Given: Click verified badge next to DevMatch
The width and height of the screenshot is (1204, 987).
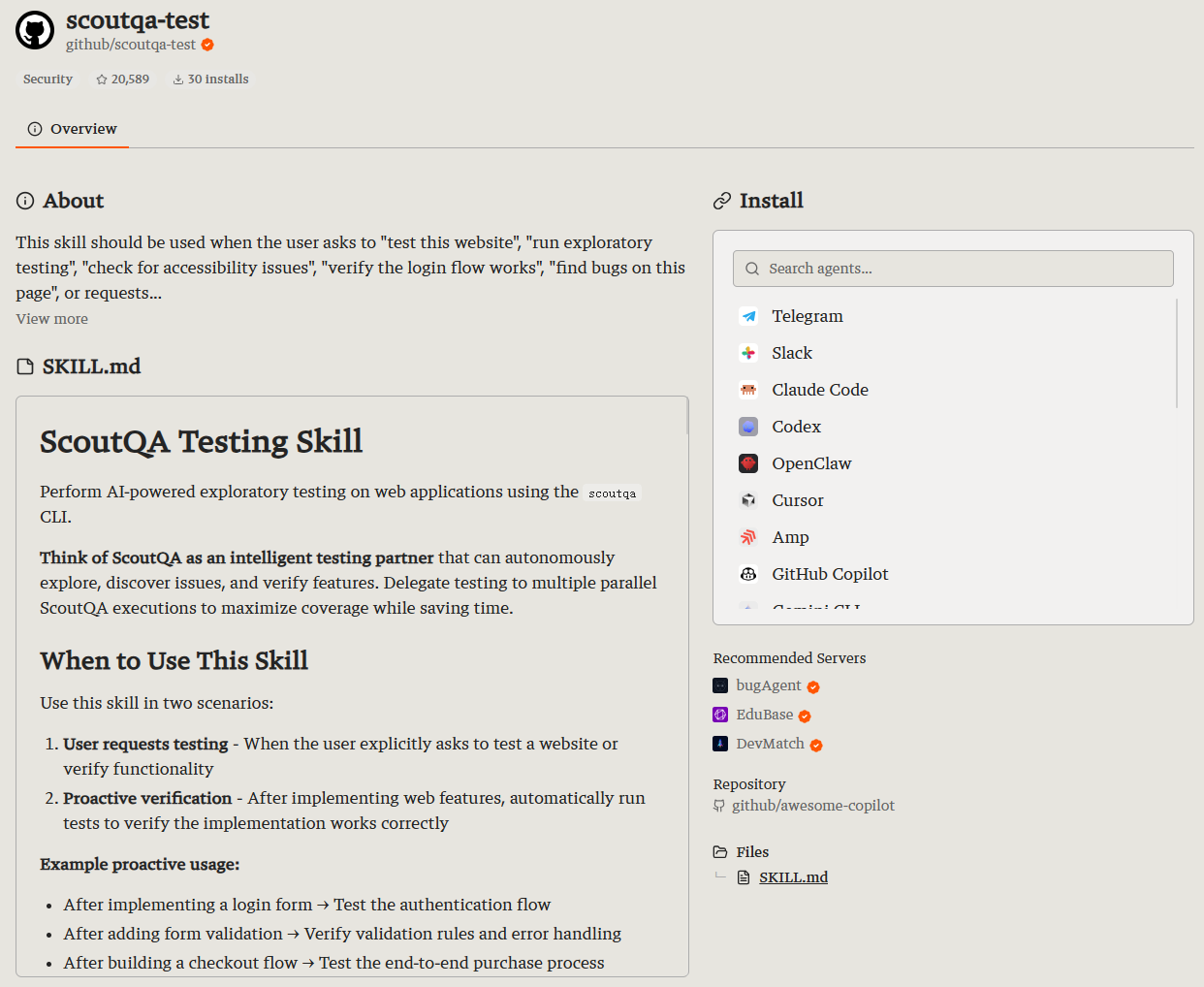Looking at the screenshot, I should (x=816, y=746).
